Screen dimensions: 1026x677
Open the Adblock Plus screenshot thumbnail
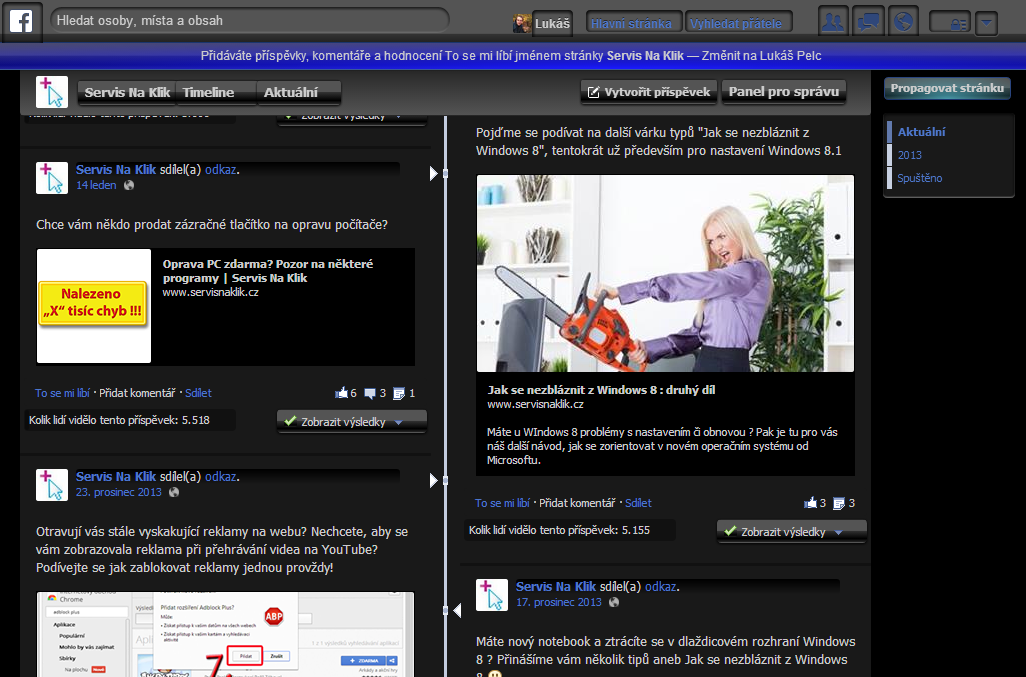(x=225, y=634)
